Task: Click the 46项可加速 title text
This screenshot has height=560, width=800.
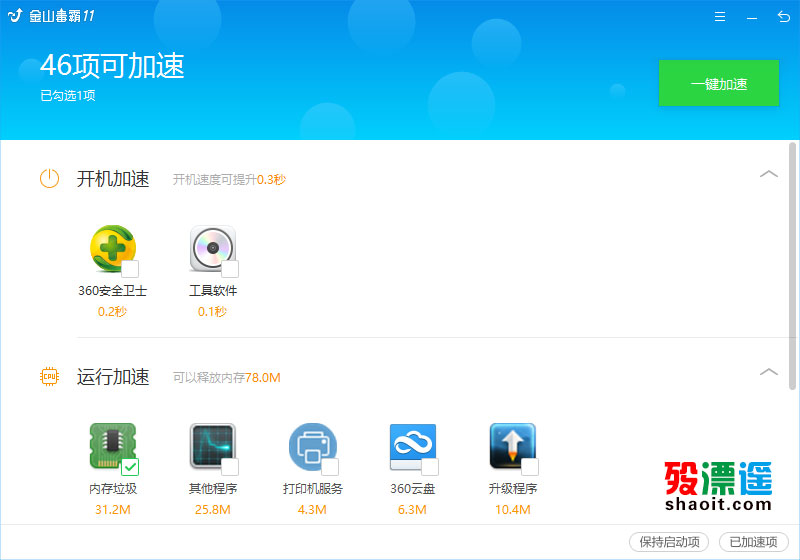Action: coord(112,66)
